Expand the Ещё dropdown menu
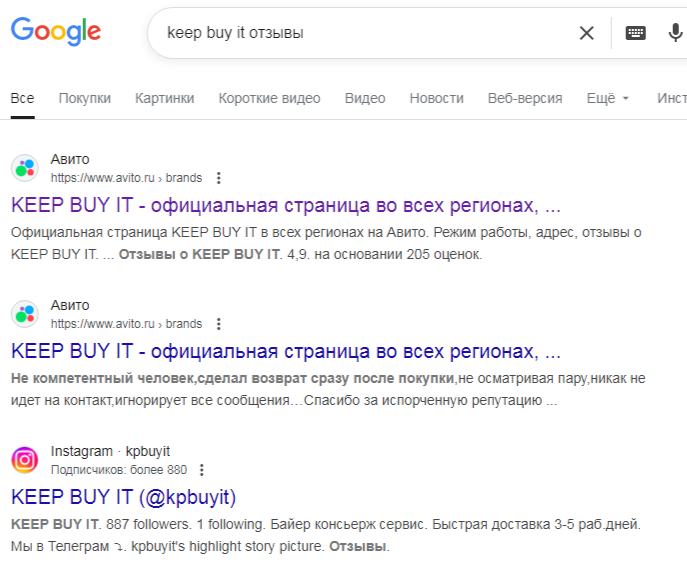Screen dimensions: 687x568 [608, 98]
